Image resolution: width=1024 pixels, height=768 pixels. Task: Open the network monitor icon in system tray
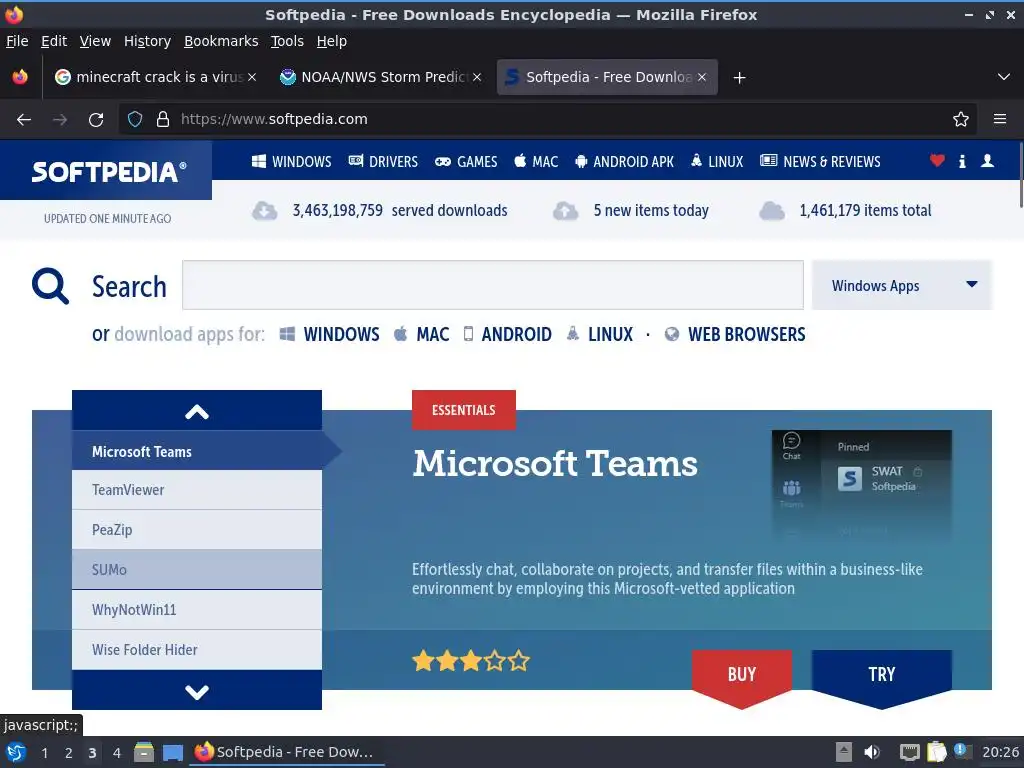tap(909, 753)
